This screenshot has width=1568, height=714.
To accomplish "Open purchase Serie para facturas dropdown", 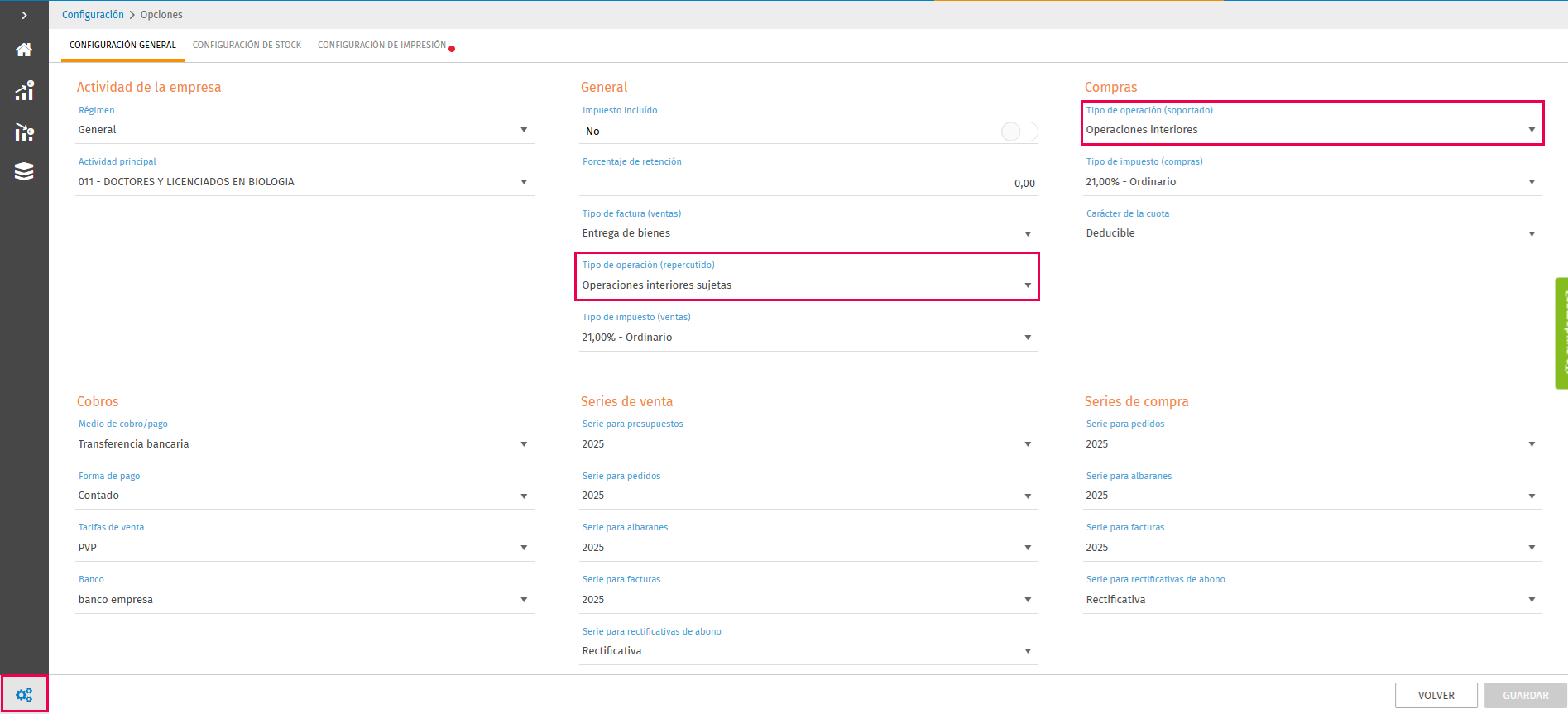I will [x=1312, y=548].
